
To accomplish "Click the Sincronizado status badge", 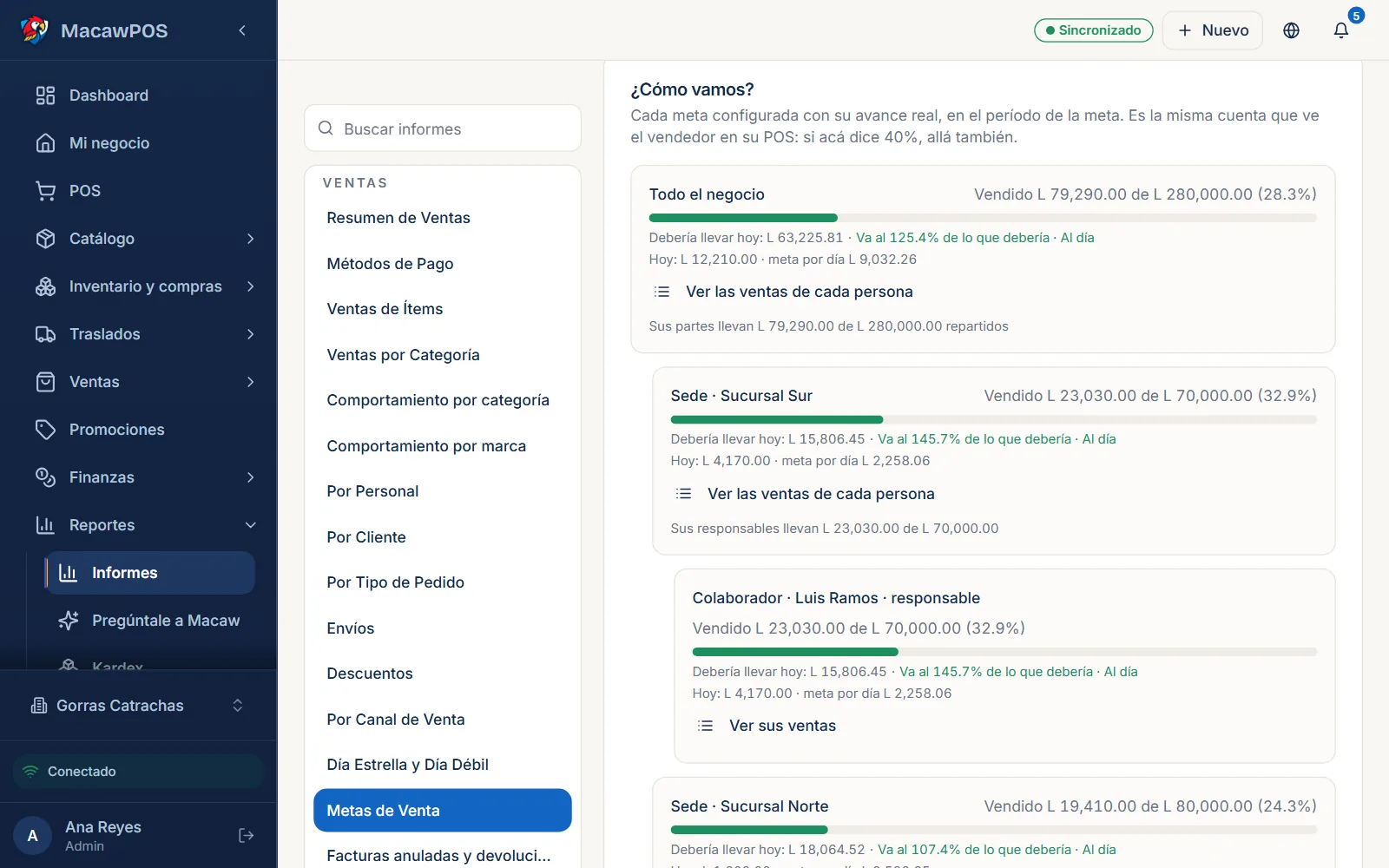I will click(1094, 30).
